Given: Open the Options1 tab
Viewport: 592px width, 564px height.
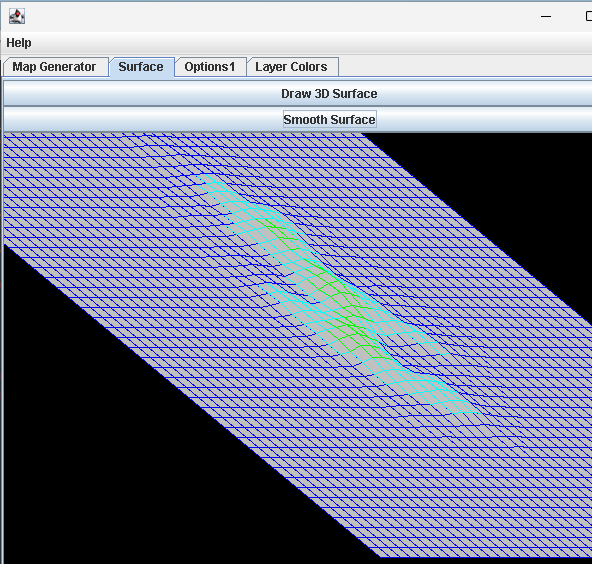Looking at the screenshot, I should coord(210,67).
